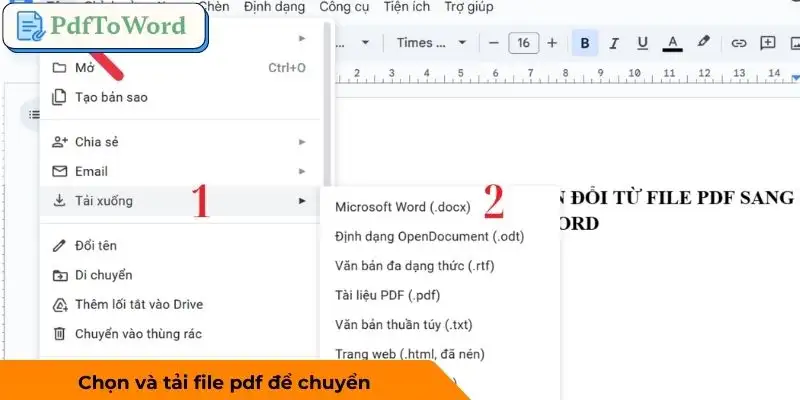This screenshot has width=800, height=400.
Task: Click the person-add icon beside Chia sẻ
Action: 60,142
